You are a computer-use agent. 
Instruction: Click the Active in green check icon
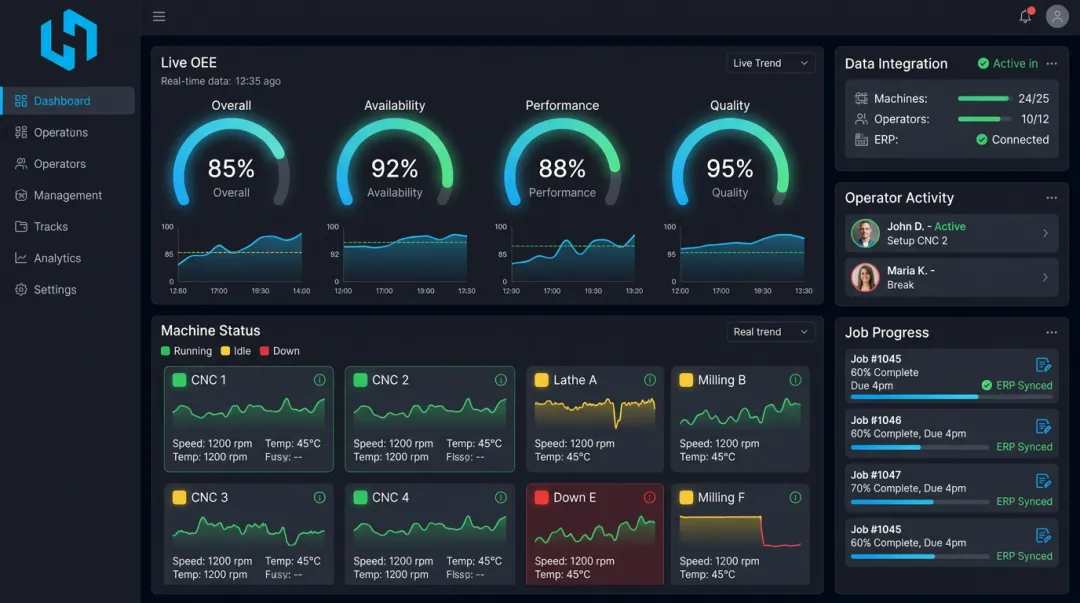983,63
